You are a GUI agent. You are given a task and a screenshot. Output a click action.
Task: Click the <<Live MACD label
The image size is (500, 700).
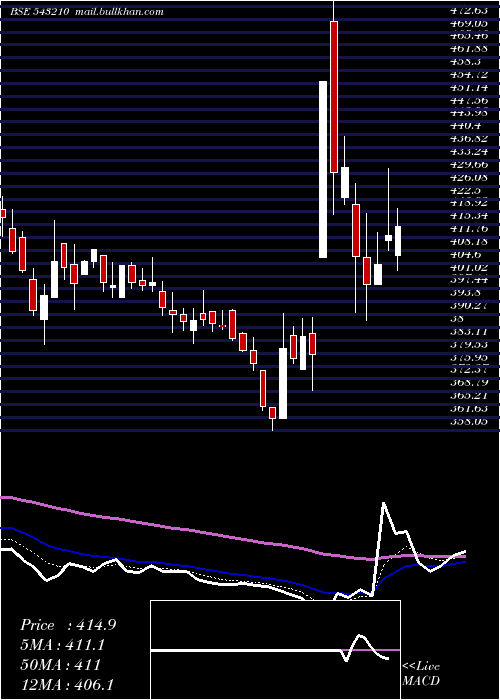(421, 674)
